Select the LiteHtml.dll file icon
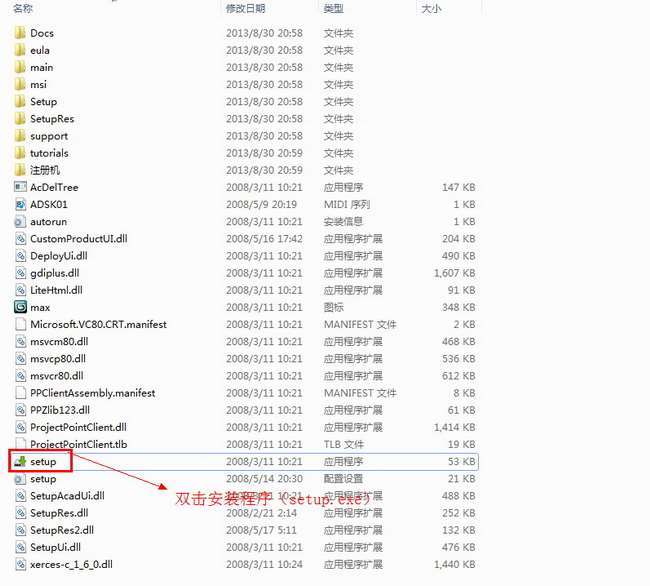This screenshot has height=586, width=650. 20,290
